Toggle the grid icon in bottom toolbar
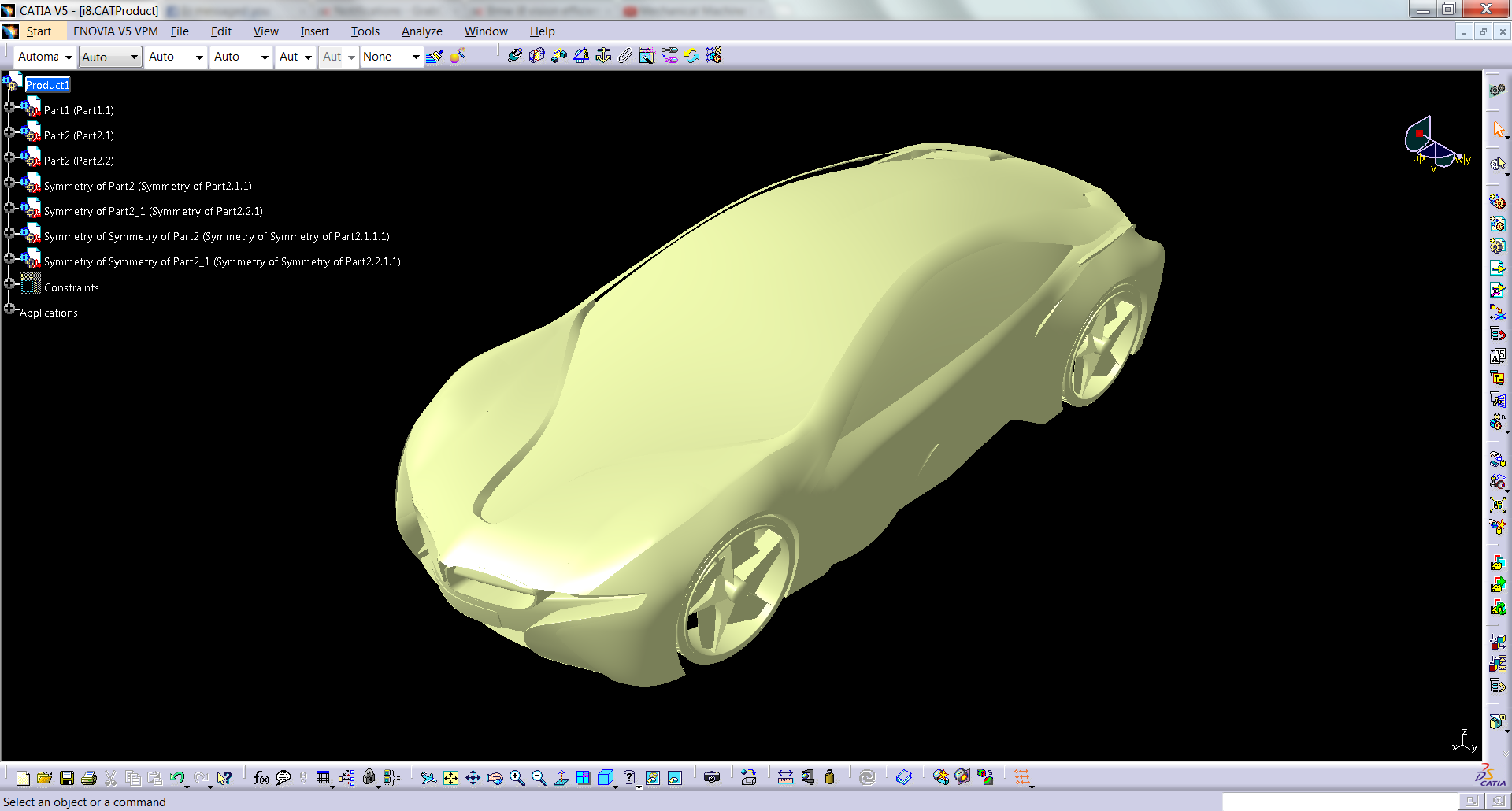 [1022, 778]
